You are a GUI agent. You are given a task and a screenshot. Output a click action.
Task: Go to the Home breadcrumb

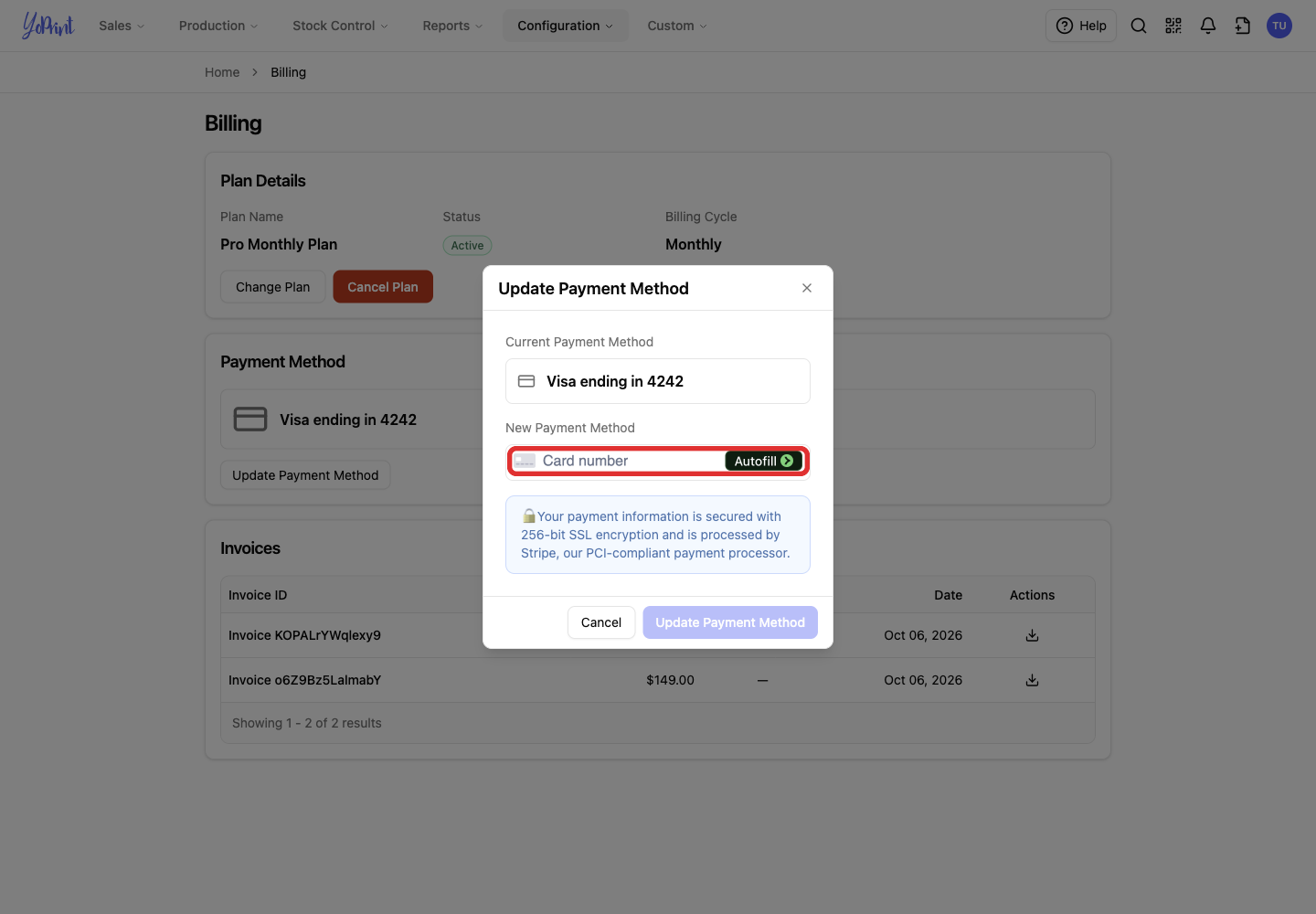tap(222, 72)
